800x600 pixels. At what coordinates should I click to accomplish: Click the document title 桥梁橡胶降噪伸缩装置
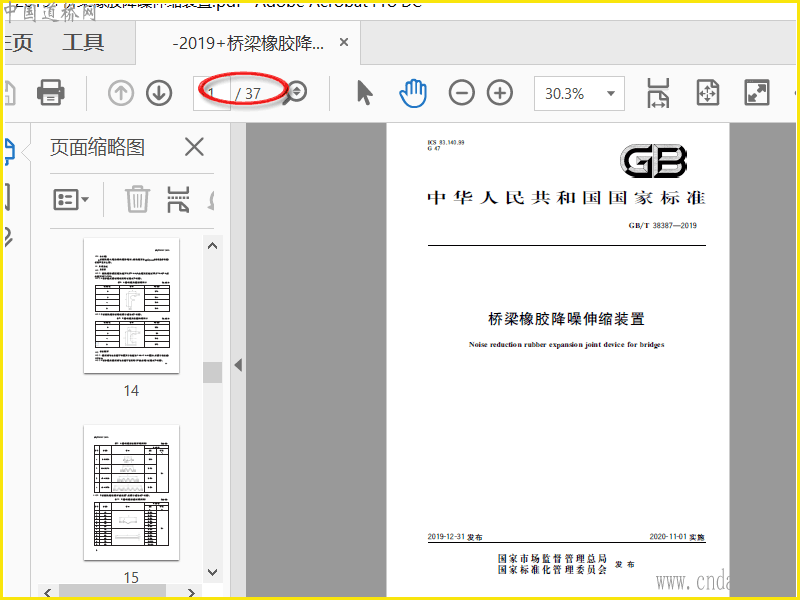(x=566, y=319)
